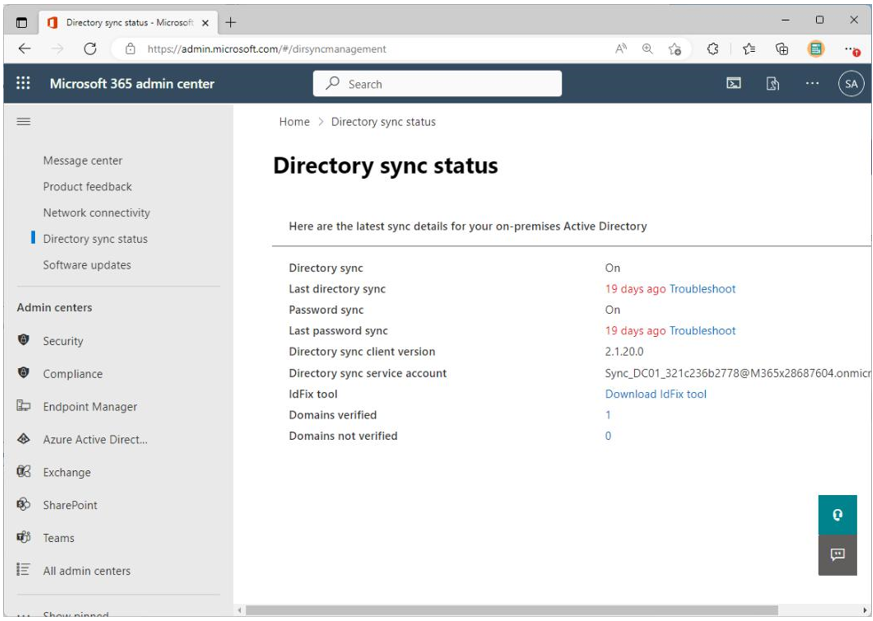Screen dimensions: 873x621
Task: Click the document icon in the header
Action: 773,84
